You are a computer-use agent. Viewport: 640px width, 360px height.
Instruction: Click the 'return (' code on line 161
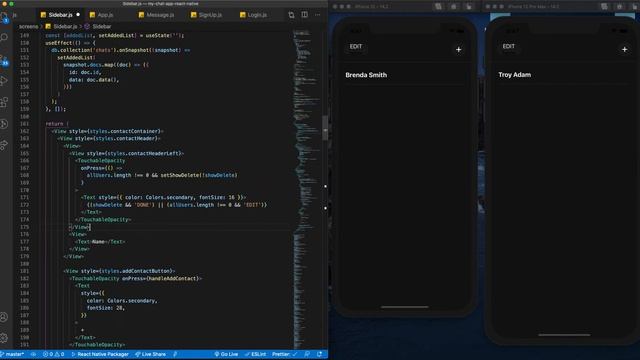click(57, 124)
